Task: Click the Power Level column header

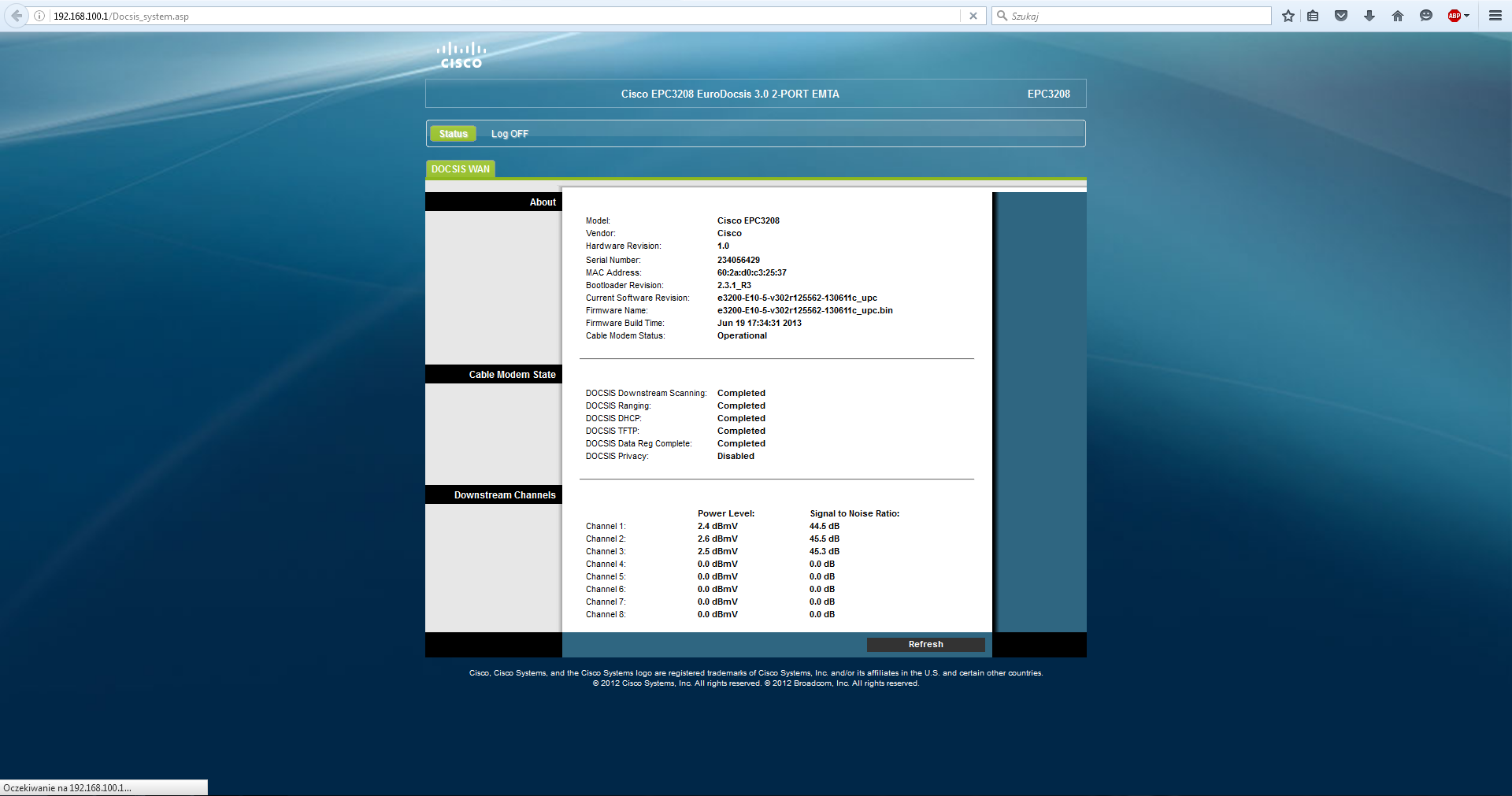Action: click(726, 514)
